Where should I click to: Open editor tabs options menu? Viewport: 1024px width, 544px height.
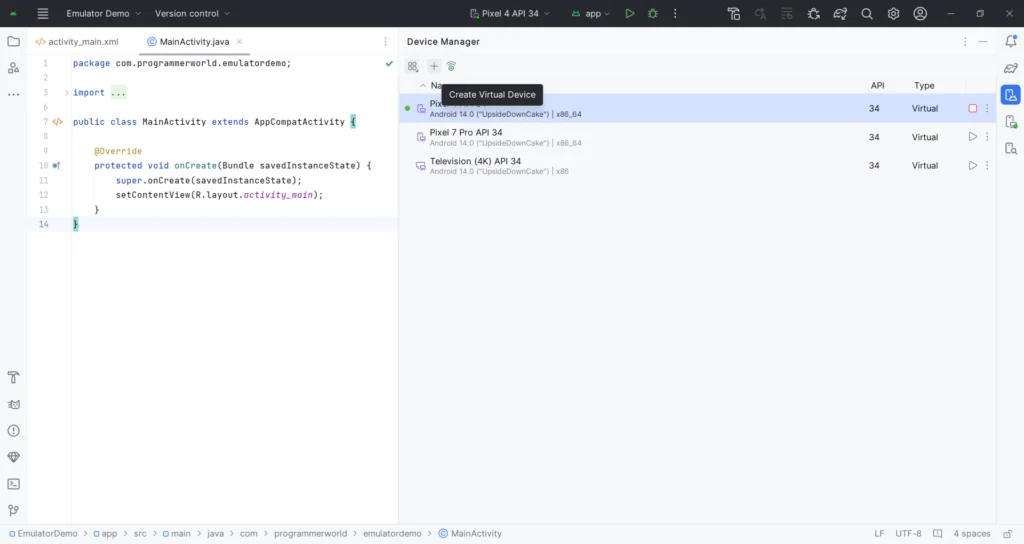(x=385, y=42)
